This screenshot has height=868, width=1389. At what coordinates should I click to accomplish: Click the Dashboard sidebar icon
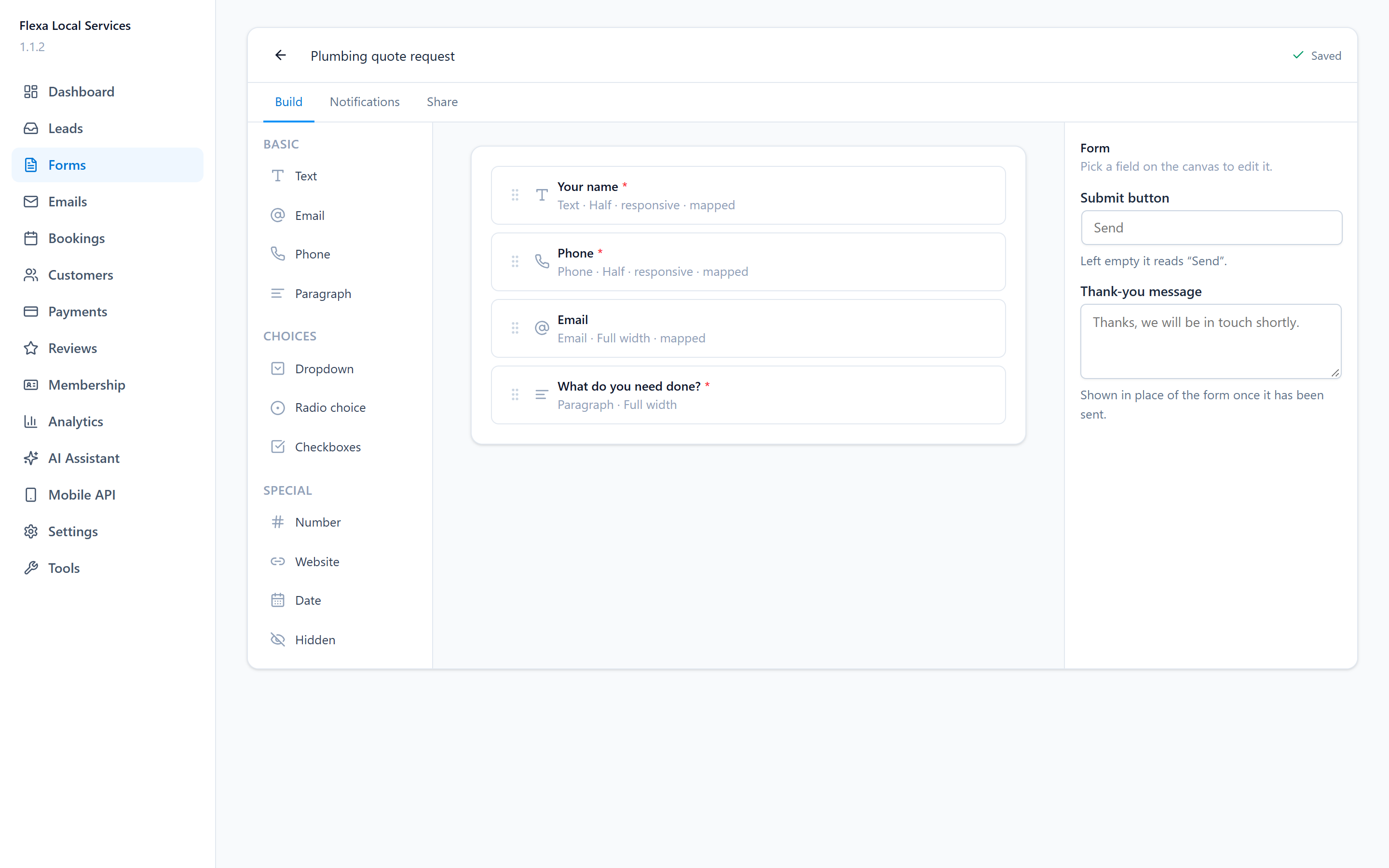pos(31,92)
